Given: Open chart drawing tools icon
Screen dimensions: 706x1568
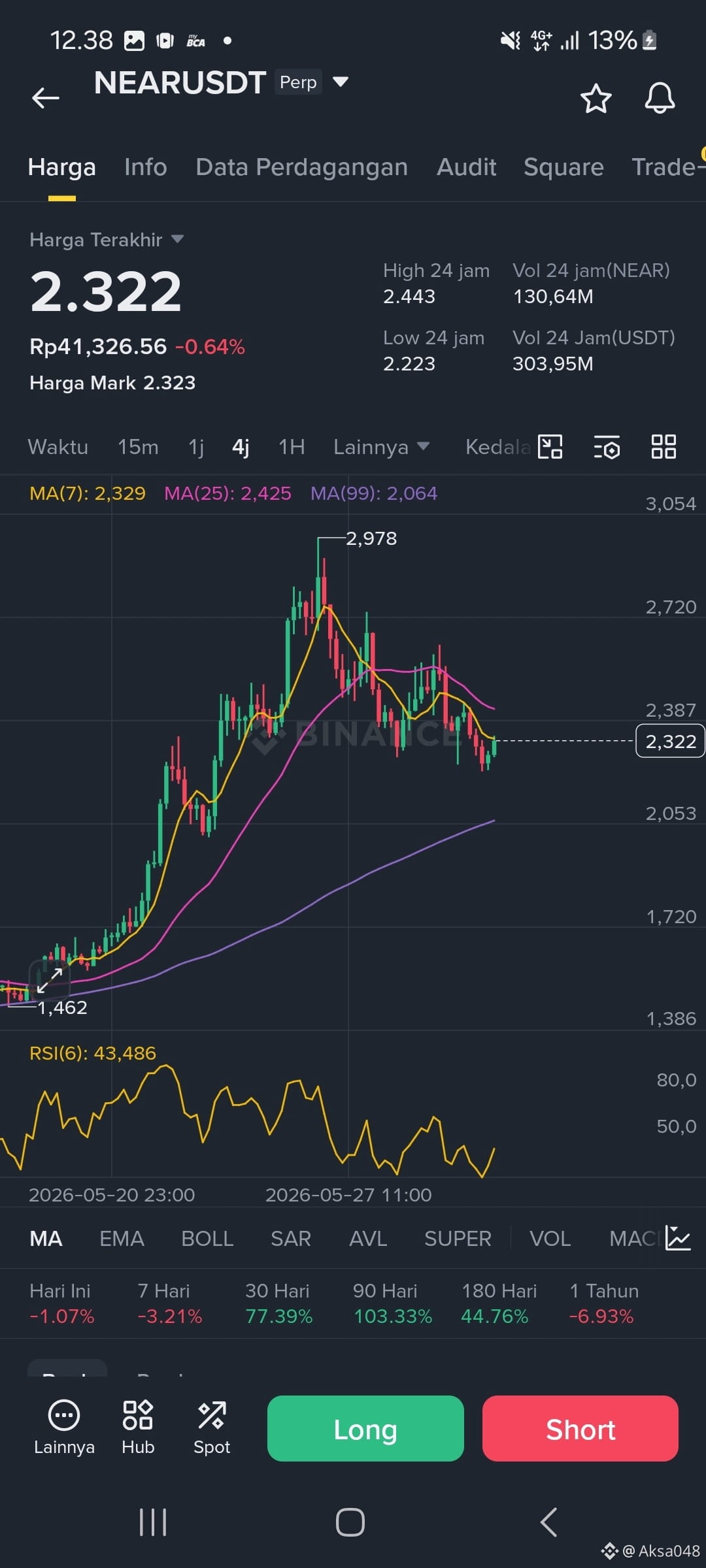Looking at the screenshot, I should 550,447.
